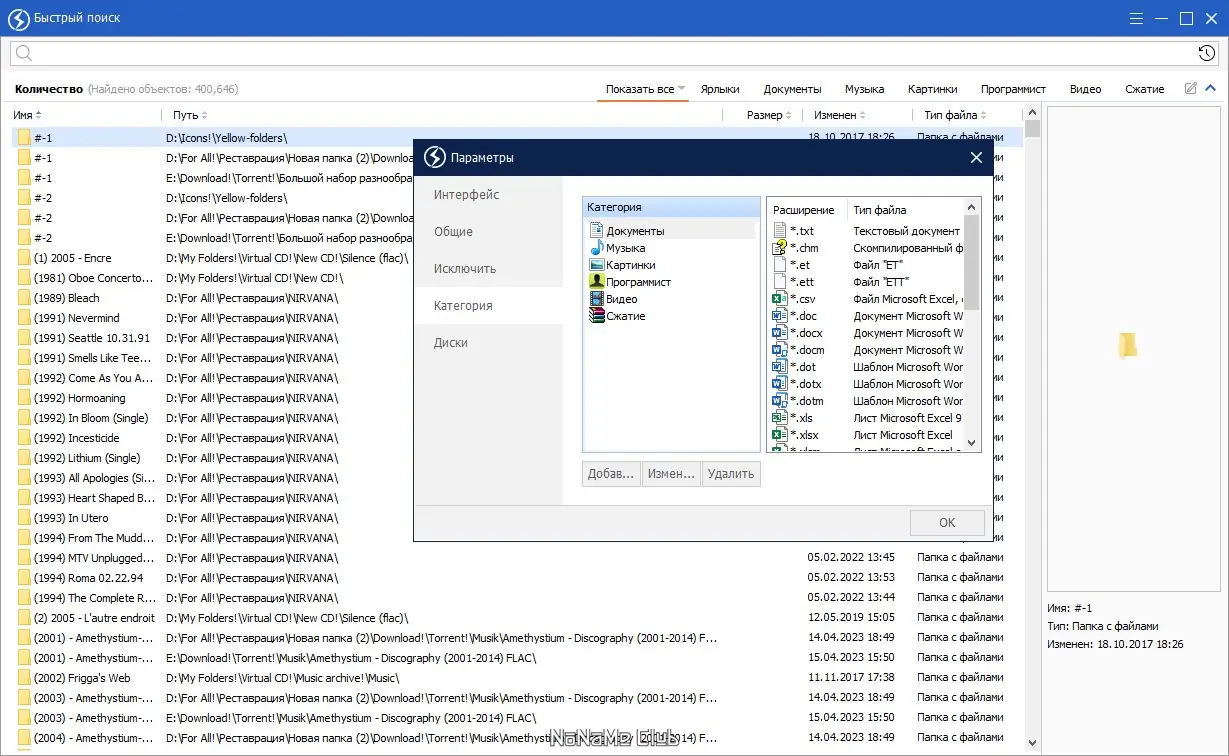Click the *.dotx template icon
1229x756 pixels.
click(780, 384)
